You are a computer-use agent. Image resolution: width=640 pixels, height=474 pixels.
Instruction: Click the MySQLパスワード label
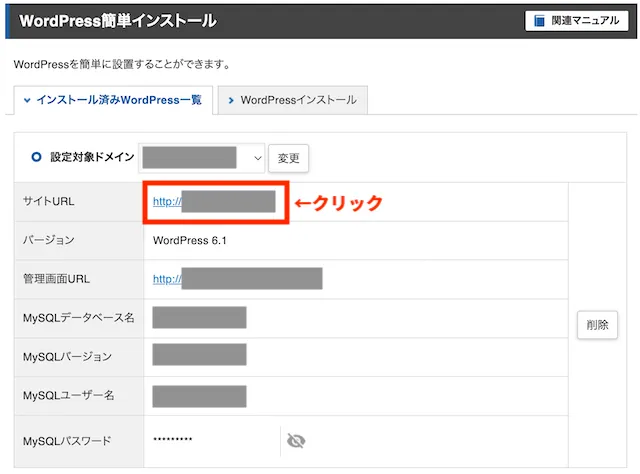click(67, 441)
